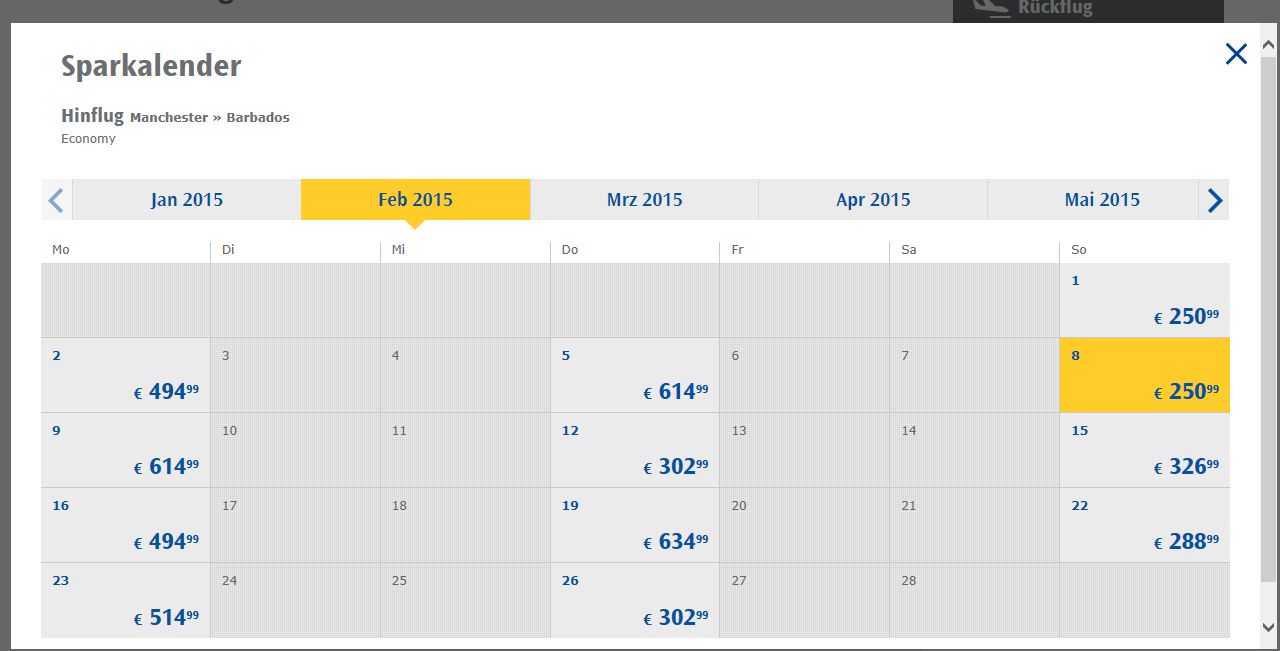The image size is (1280, 651).
Task: Click unavailable day 28 cell
Action: pos(975,600)
